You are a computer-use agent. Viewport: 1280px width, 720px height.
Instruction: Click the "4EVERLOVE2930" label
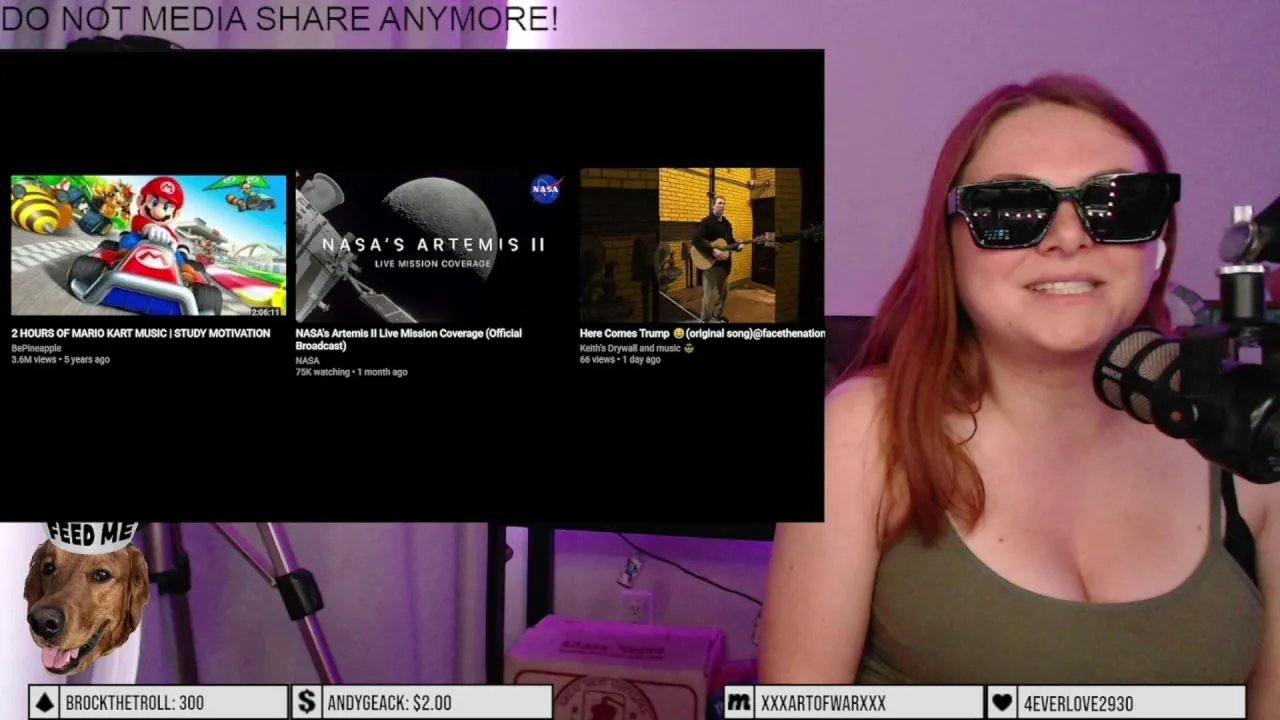click(x=1078, y=704)
